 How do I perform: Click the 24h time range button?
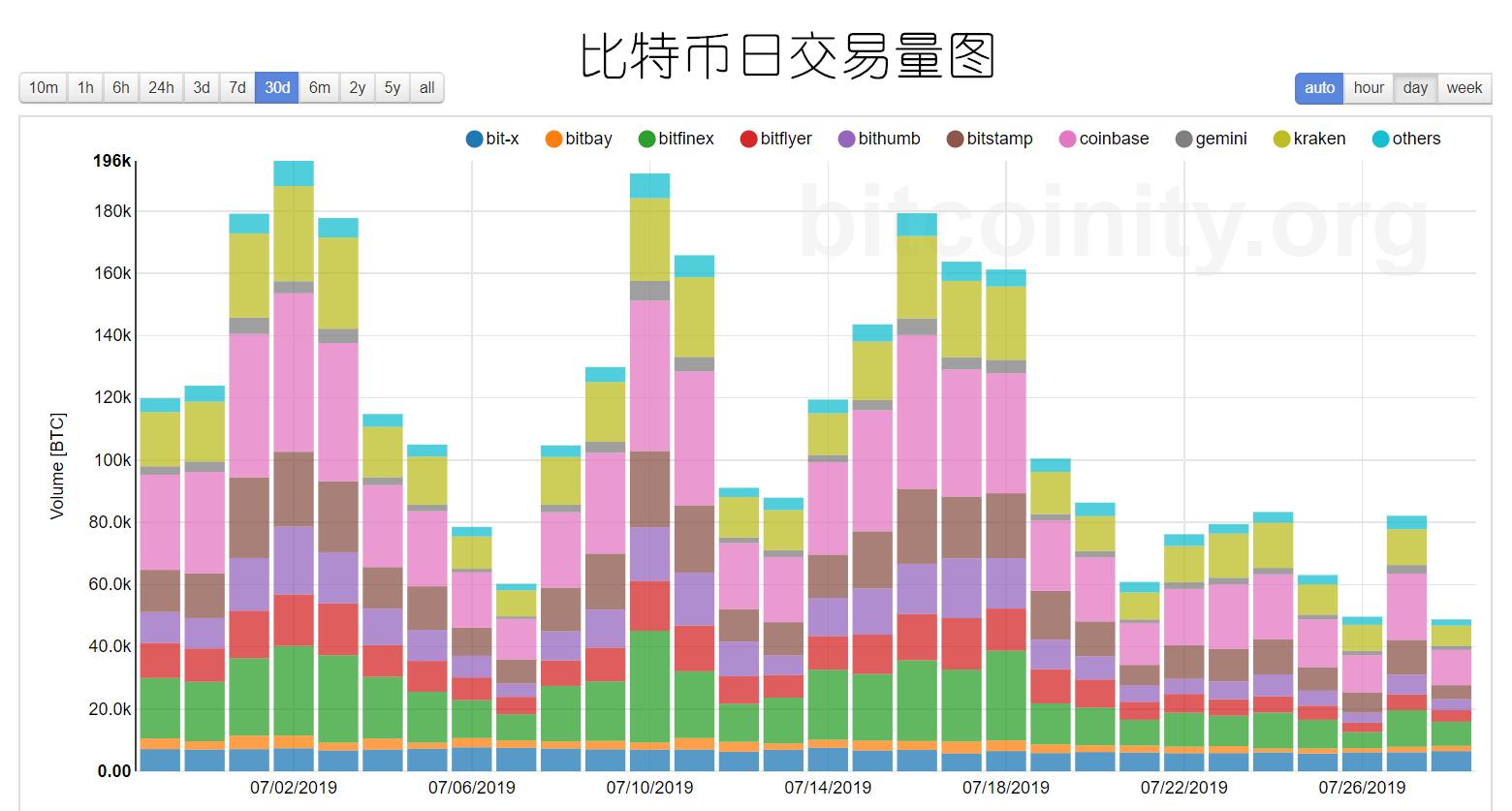(x=160, y=87)
